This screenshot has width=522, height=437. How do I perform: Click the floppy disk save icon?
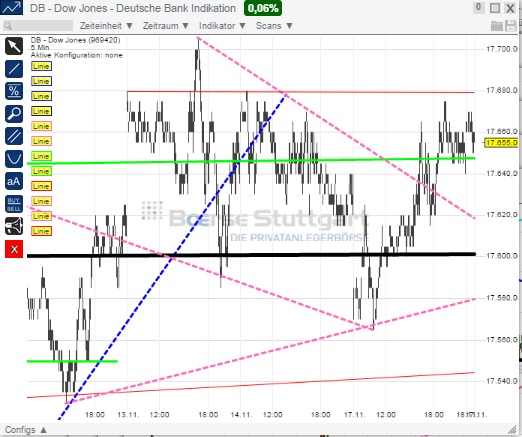[511, 26]
